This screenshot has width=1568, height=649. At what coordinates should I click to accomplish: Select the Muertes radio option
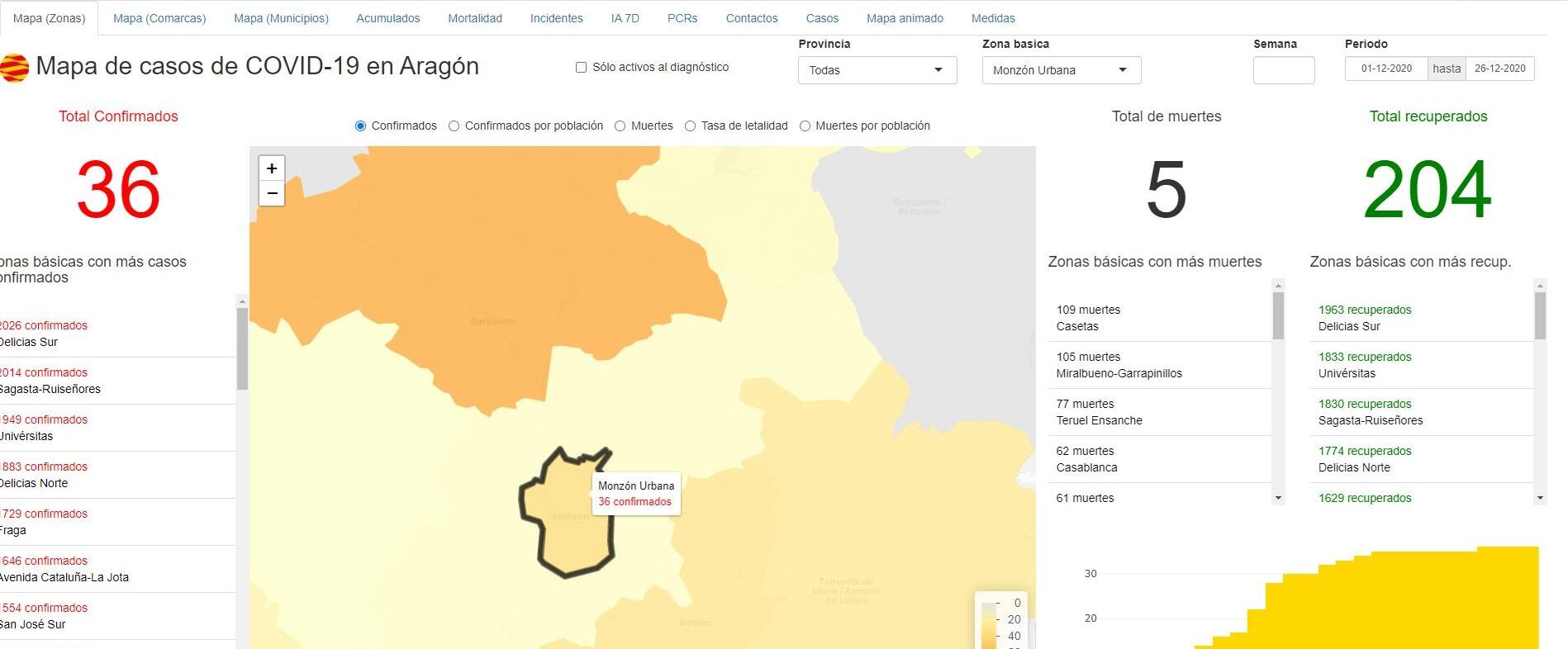point(620,126)
